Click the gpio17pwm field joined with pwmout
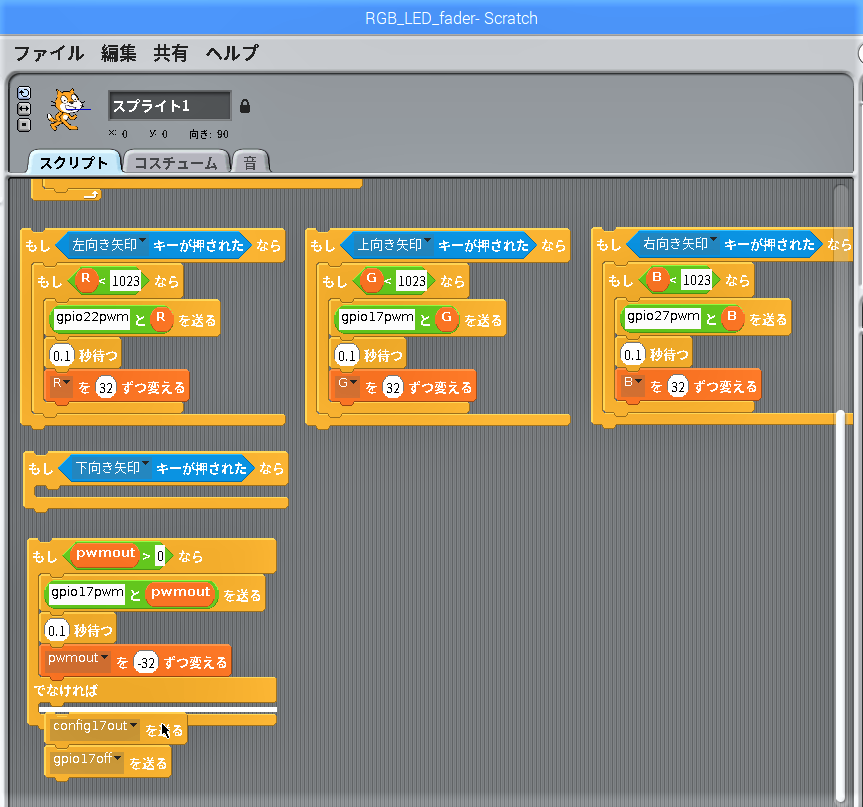This screenshot has height=807, width=863. point(87,593)
